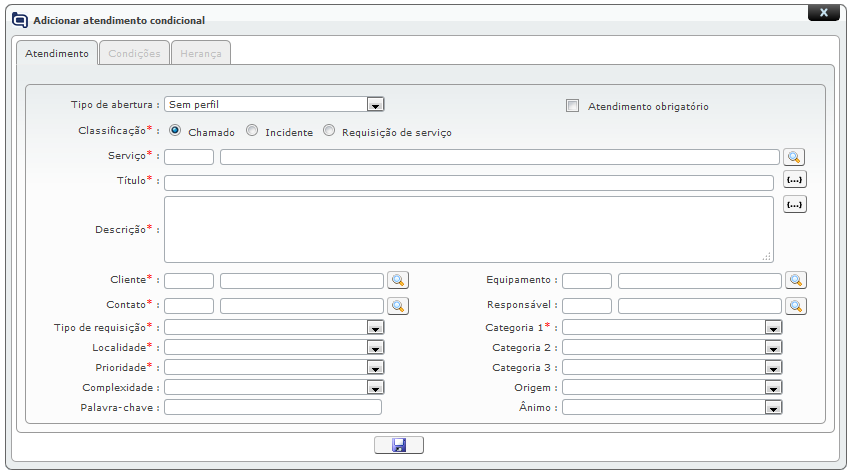Viewport: 852px width, 476px height.
Task: Switch to the Condições tab
Action: [134, 54]
